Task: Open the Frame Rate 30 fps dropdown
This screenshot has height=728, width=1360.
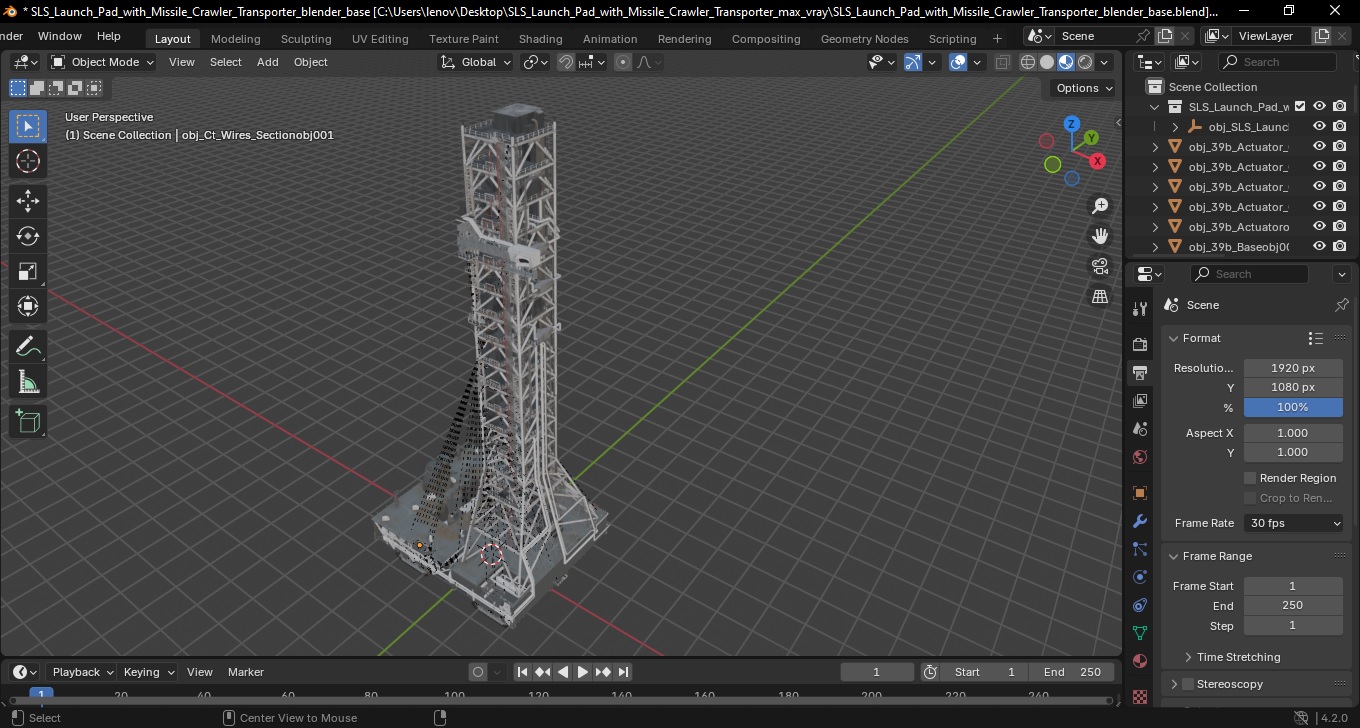Action: (x=1294, y=523)
